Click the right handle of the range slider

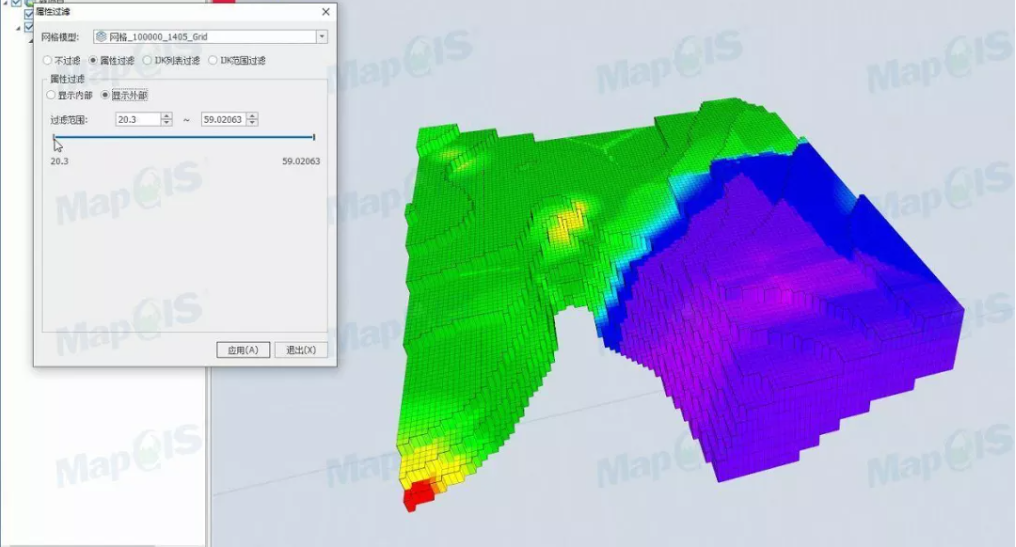[x=314, y=137]
